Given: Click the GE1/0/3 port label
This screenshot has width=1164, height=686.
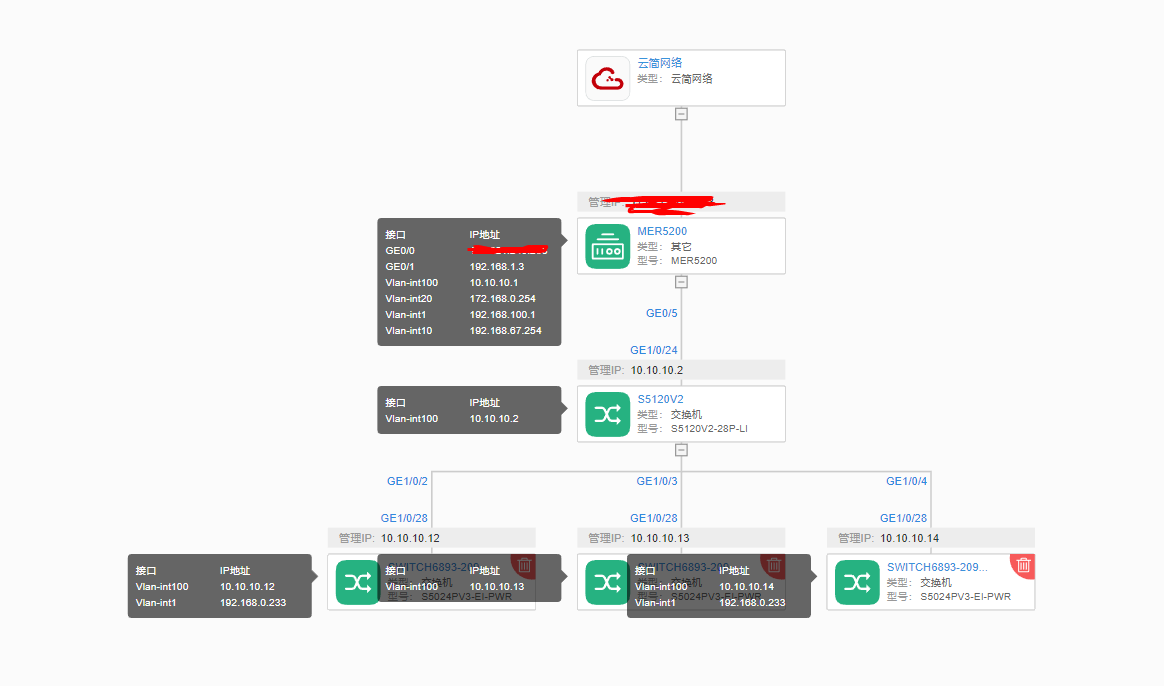Looking at the screenshot, I should click(657, 481).
